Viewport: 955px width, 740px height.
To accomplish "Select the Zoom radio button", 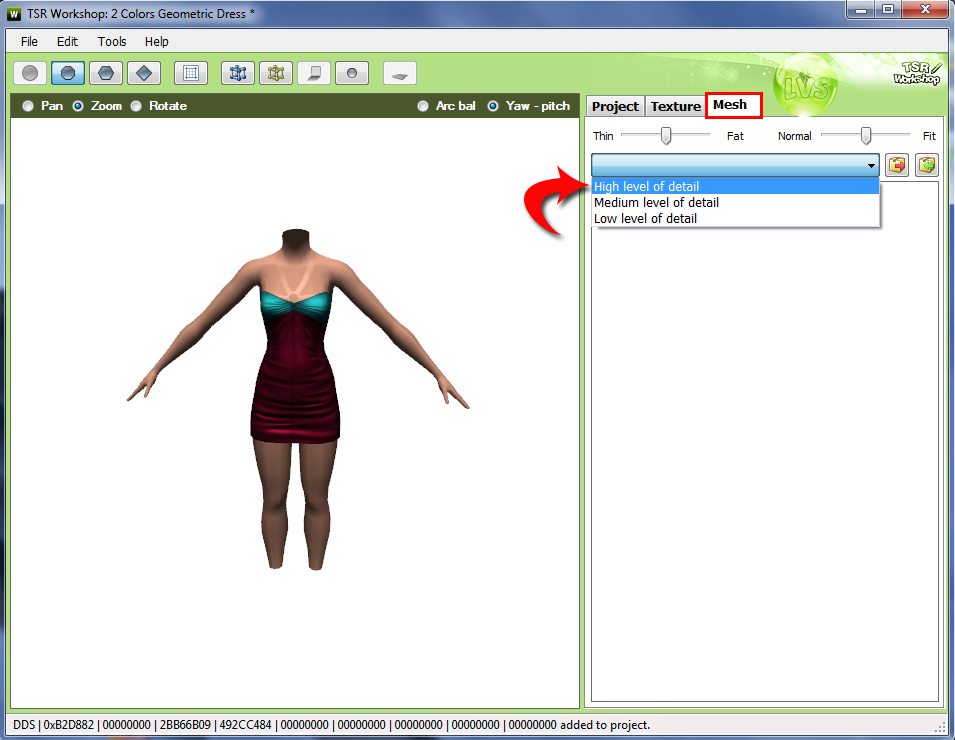I will [78, 106].
